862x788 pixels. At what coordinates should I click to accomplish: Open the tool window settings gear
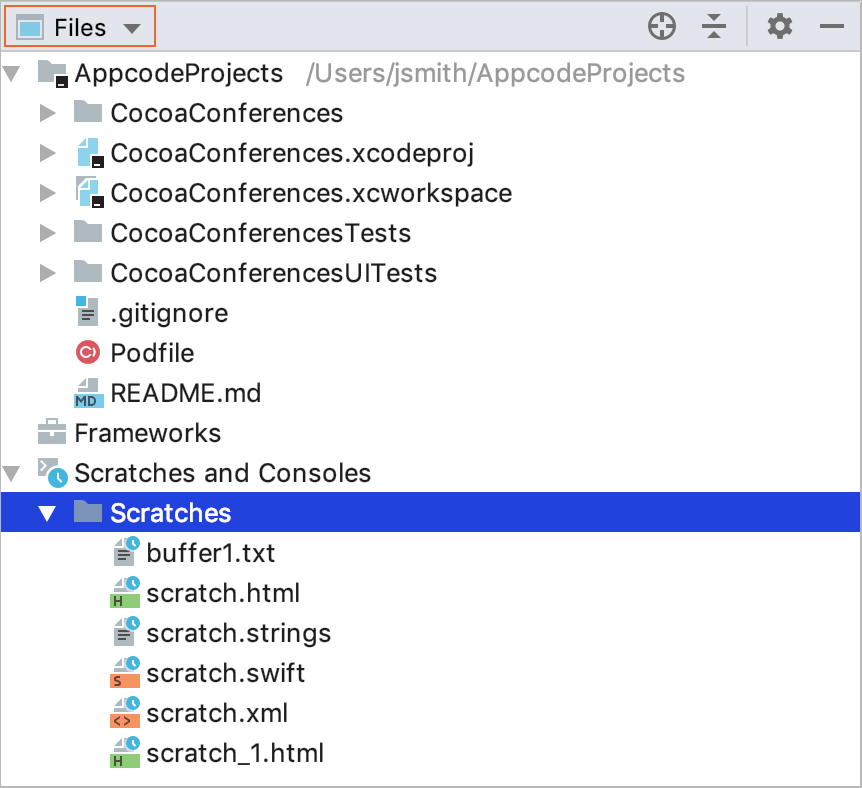tap(780, 27)
